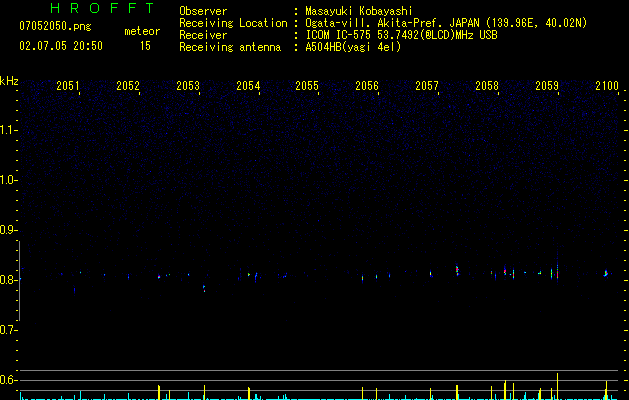Click the 1.1 kHz frequency label
Image resolution: width=629 pixels, height=400 pixels.
[8, 130]
